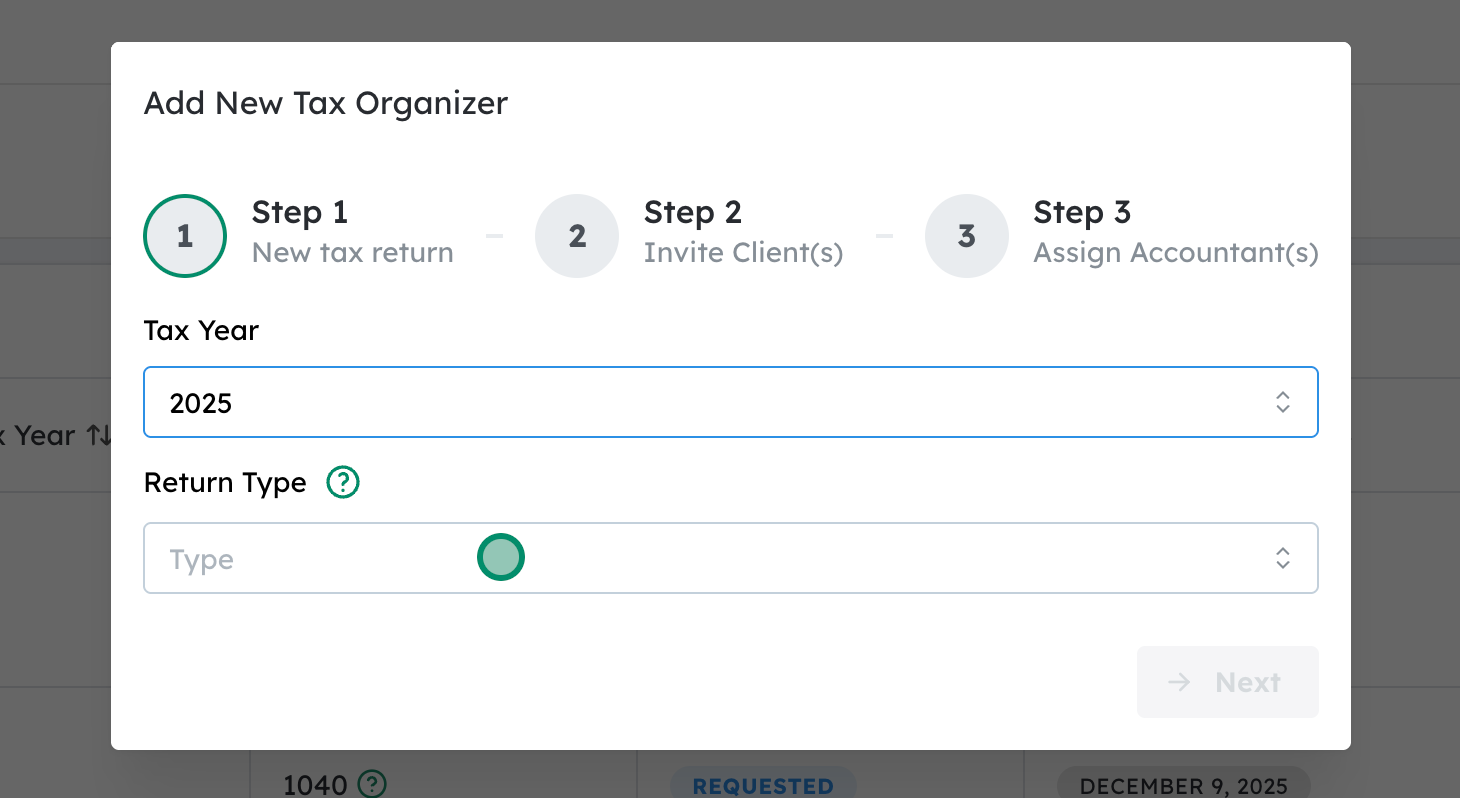Click the arrow icon on the Next button
The image size is (1460, 798).
[1180, 682]
